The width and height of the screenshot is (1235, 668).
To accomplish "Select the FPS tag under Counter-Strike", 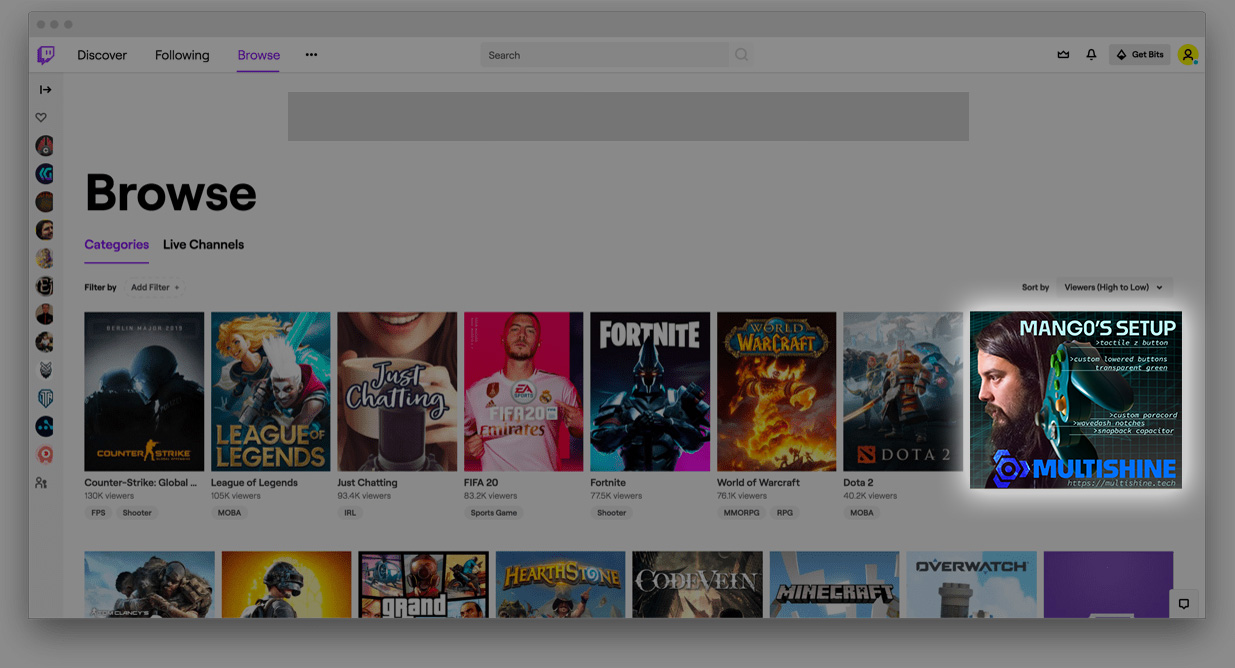I will click(99, 513).
